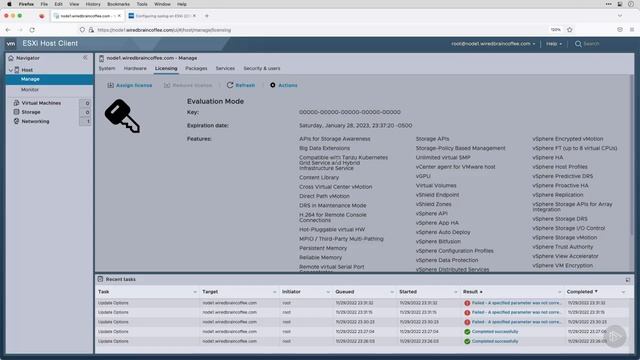Screen dimensions: 640x360
Task: Click the vSphere Storage DRS feature text
Action: pyautogui.click(x=560, y=219)
